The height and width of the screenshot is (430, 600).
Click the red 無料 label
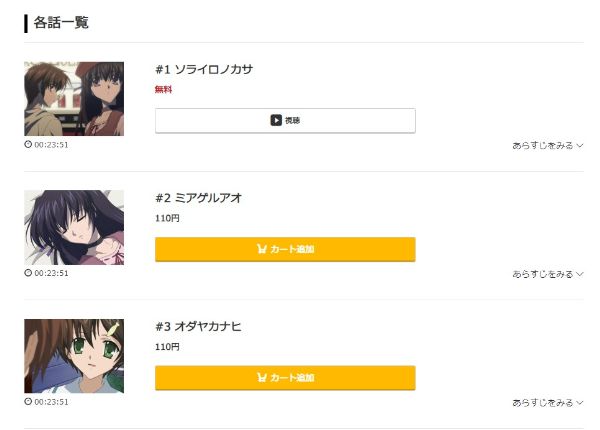click(x=163, y=89)
